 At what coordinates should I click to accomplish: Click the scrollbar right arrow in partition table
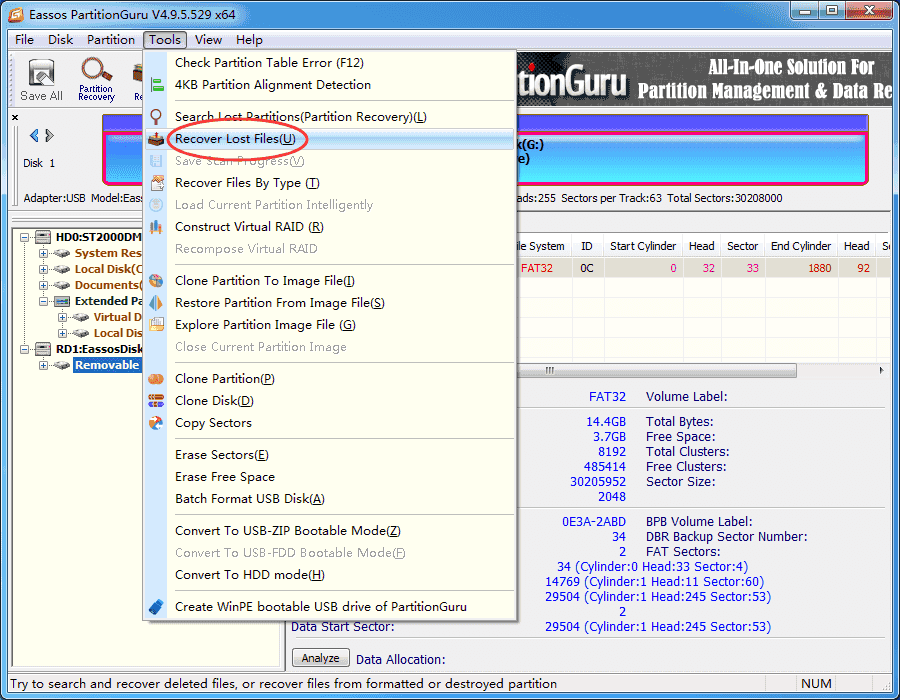[881, 371]
